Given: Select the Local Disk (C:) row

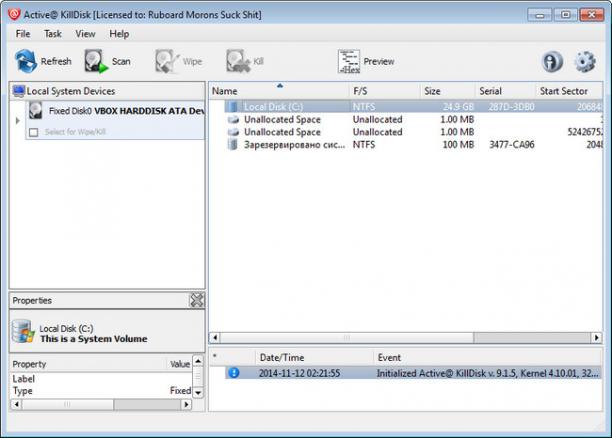Looking at the screenshot, I should pos(413,107).
